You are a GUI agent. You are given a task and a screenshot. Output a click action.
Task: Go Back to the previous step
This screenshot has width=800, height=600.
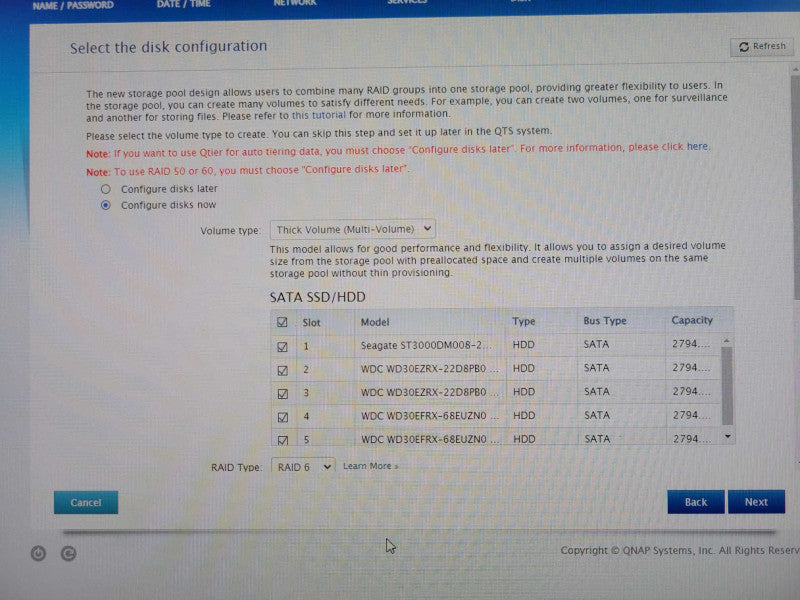pyautogui.click(x=695, y=502)
